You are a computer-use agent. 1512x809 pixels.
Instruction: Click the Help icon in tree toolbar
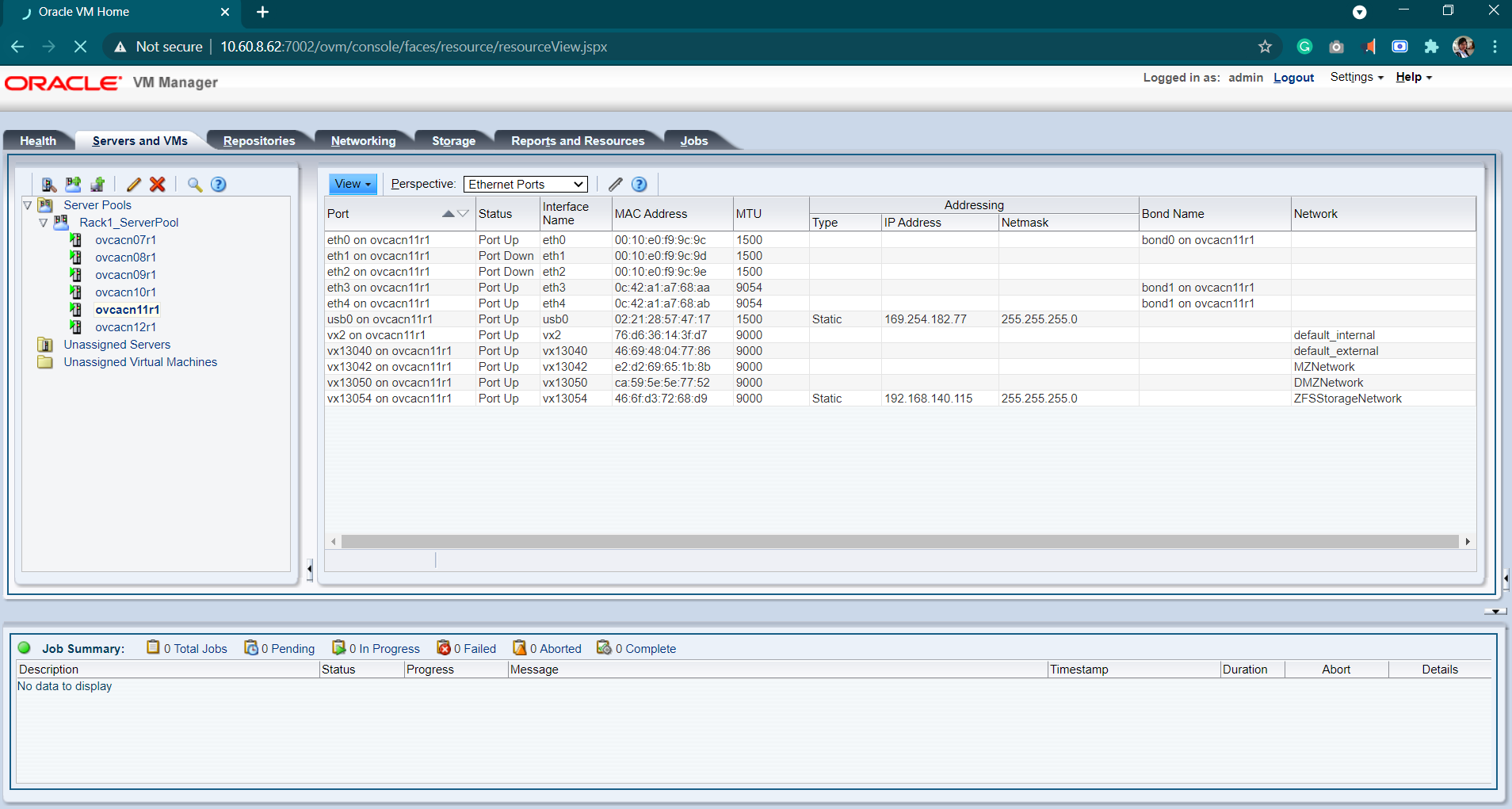click(x=219, y=185)
